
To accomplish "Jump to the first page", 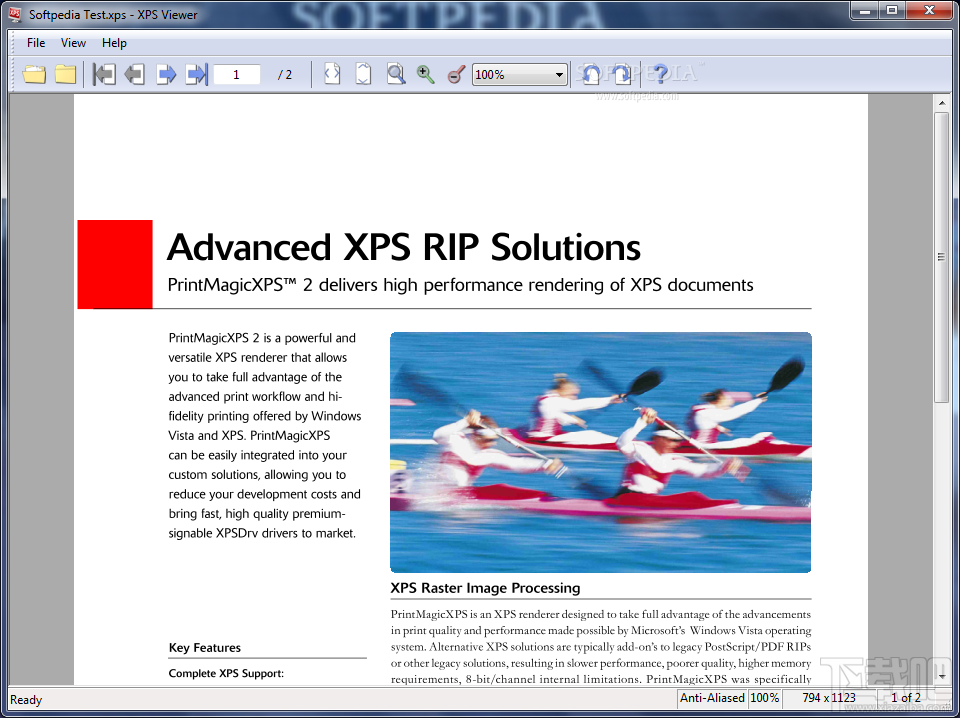I will coord(104,74).
